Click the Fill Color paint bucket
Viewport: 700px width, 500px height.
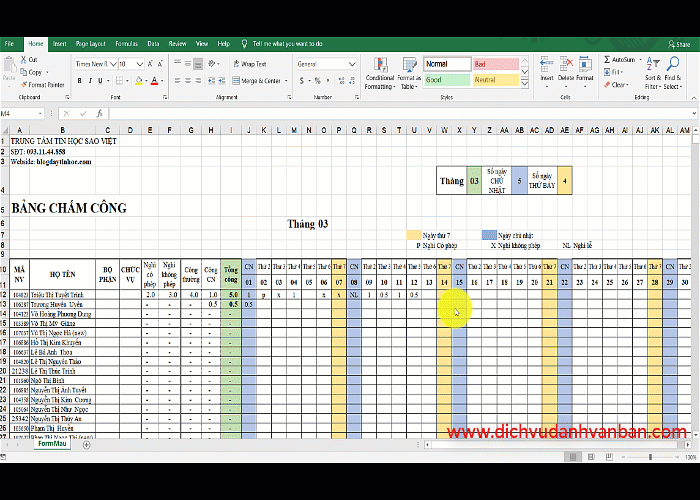coord(138,81)
